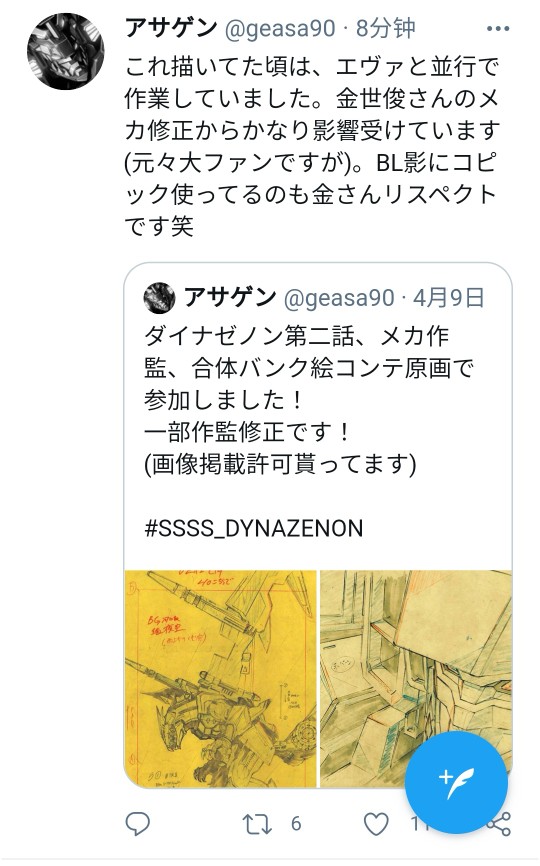Image resolution: width=540 pixels, height=866 pixels.
Task: Tap the reply speech bubble icon
Action: tap(137, 823)
